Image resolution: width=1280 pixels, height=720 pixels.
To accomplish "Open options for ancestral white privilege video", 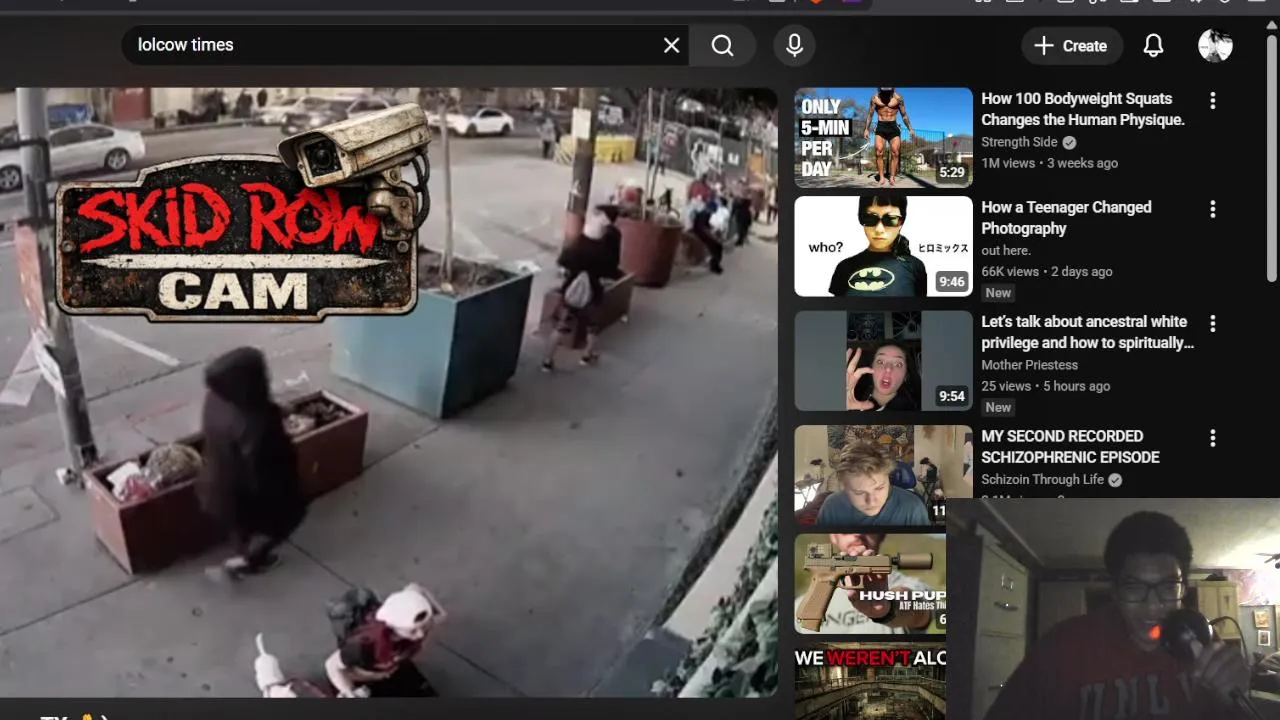I will pos(1212,324).
